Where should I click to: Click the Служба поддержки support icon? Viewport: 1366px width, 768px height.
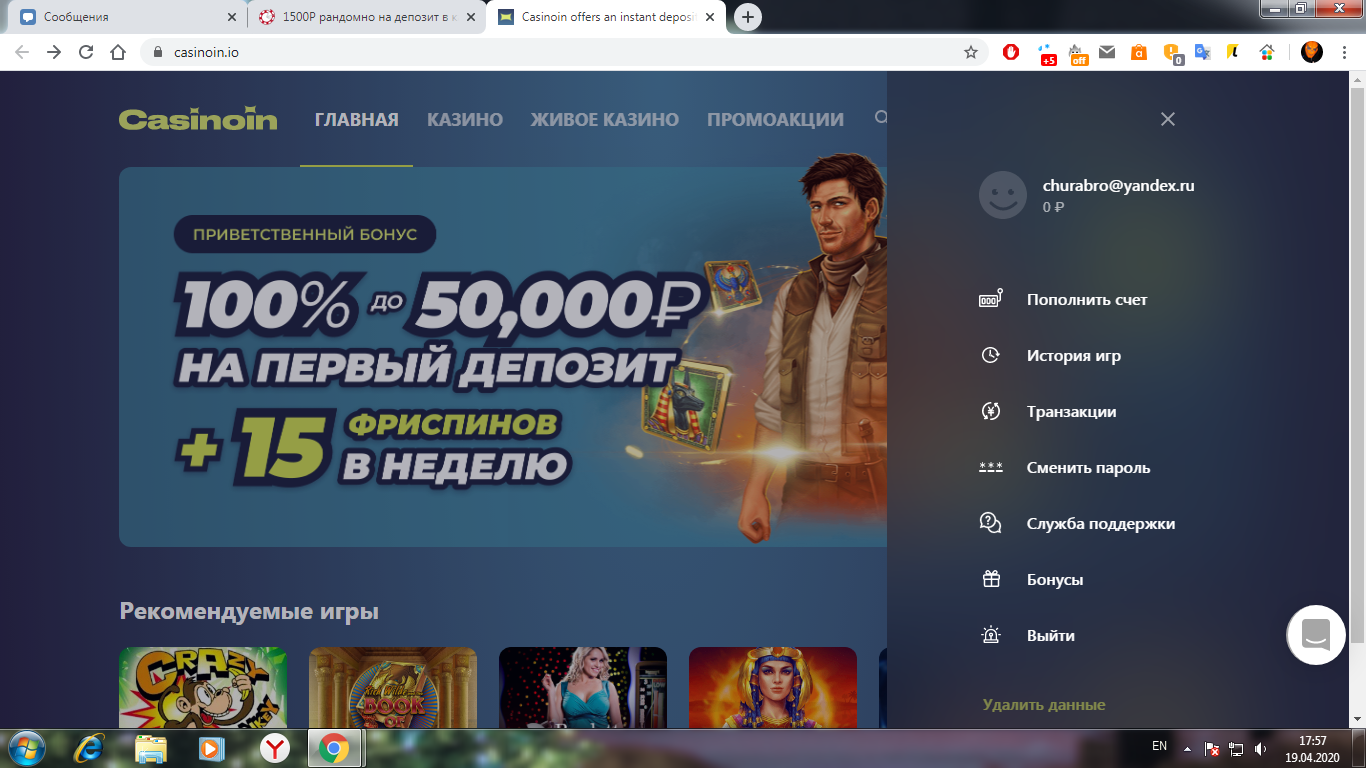click(x=991, y=522)
